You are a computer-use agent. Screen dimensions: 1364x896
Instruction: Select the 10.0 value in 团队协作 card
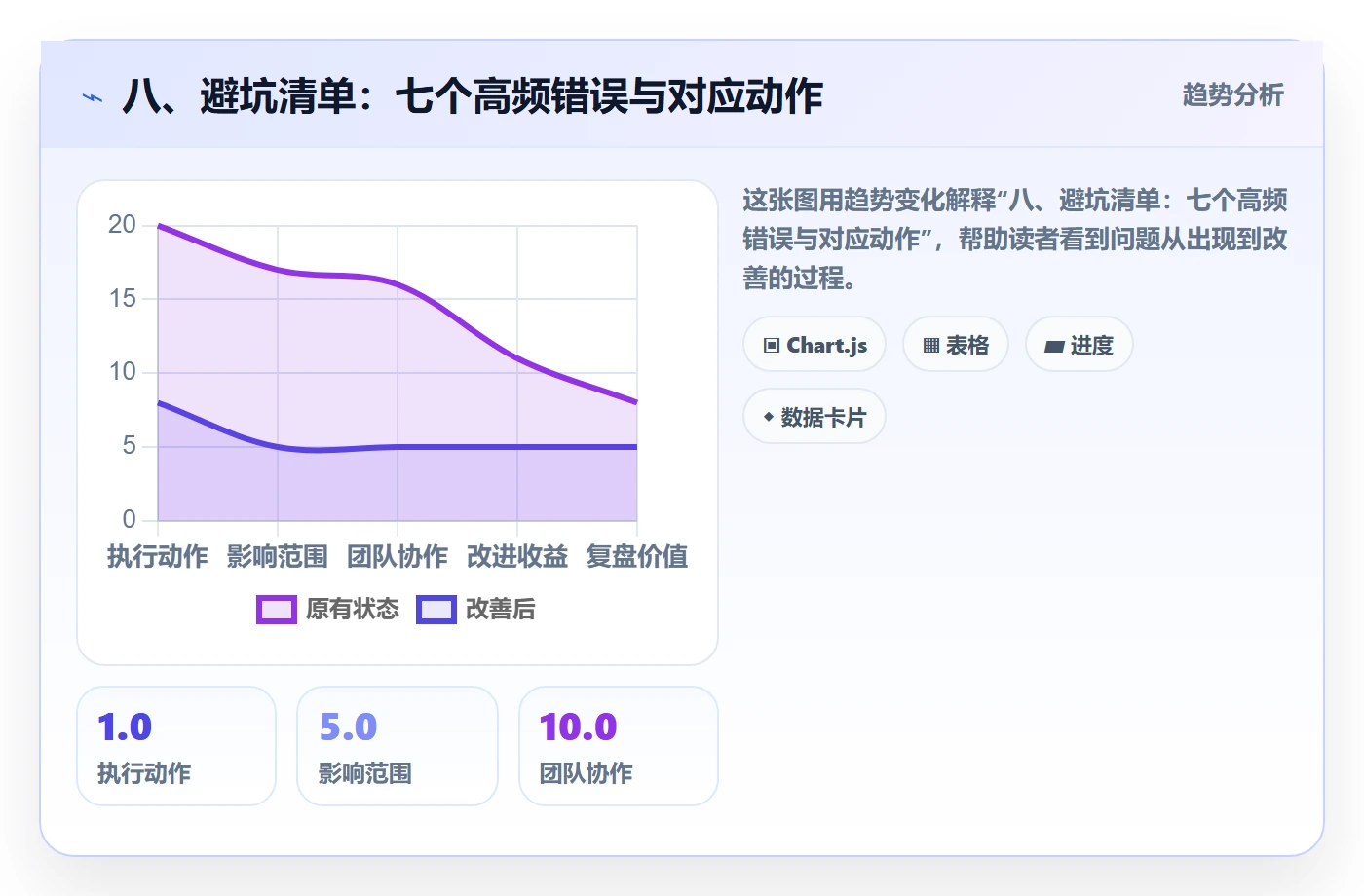tap(579, 727)
